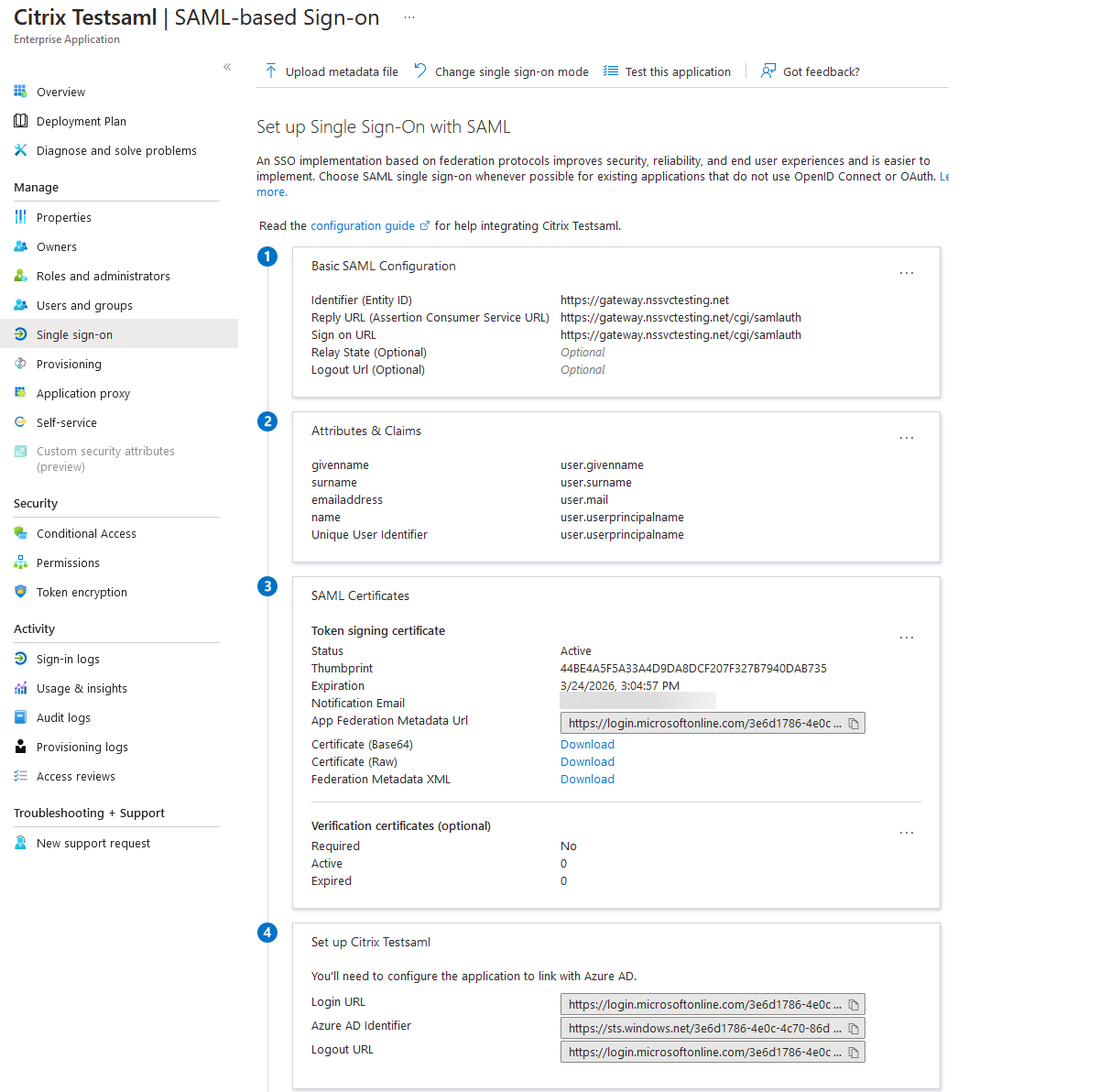This screenshot has height=1092, width=1099.
Task: Click the Owners people icon
Action: [20, 246]
